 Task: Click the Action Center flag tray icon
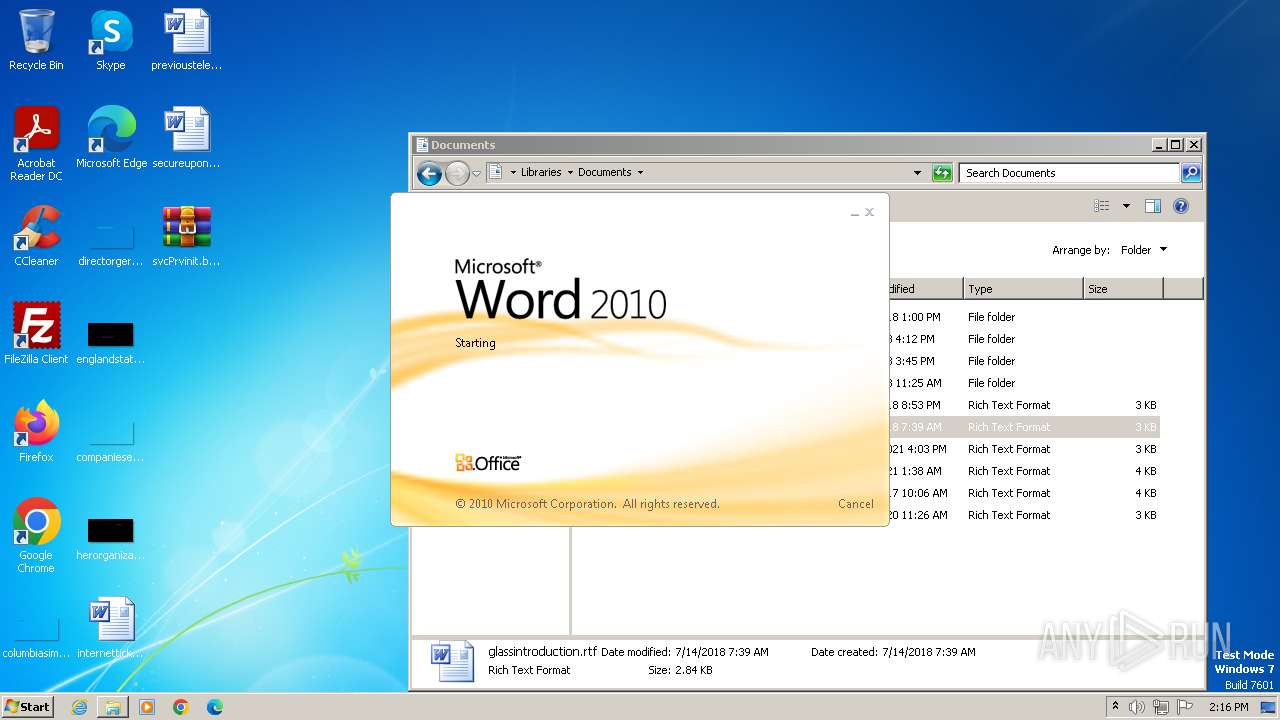(1185, 707)
